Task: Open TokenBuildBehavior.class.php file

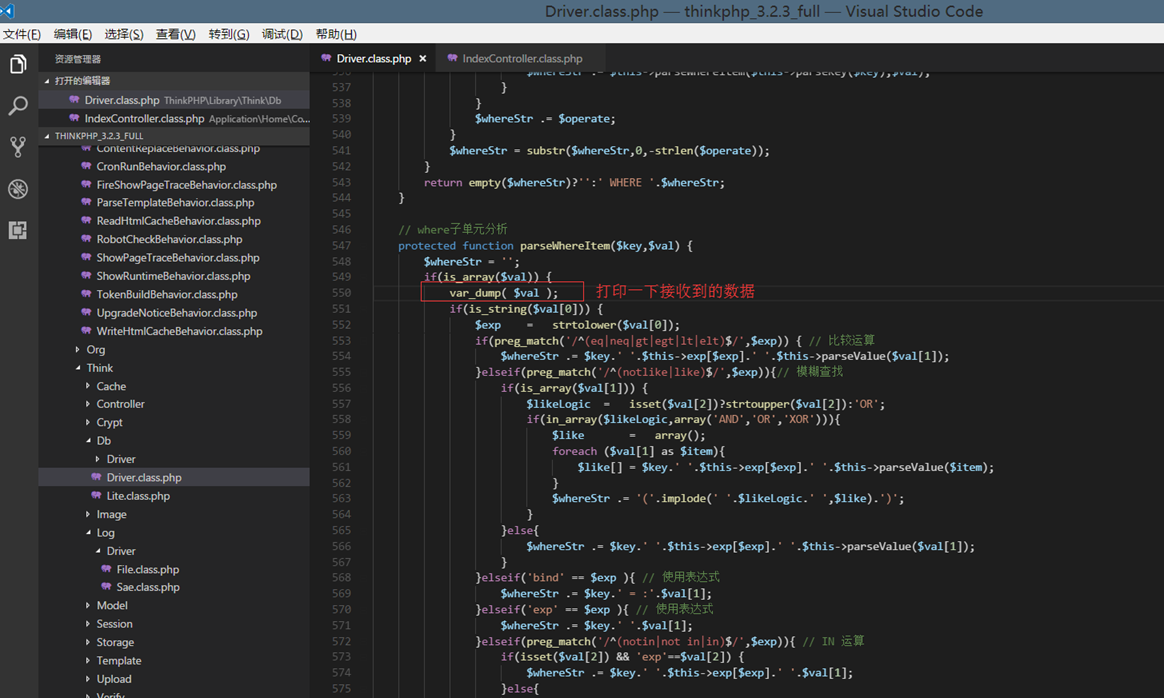Action: [167, 295]
